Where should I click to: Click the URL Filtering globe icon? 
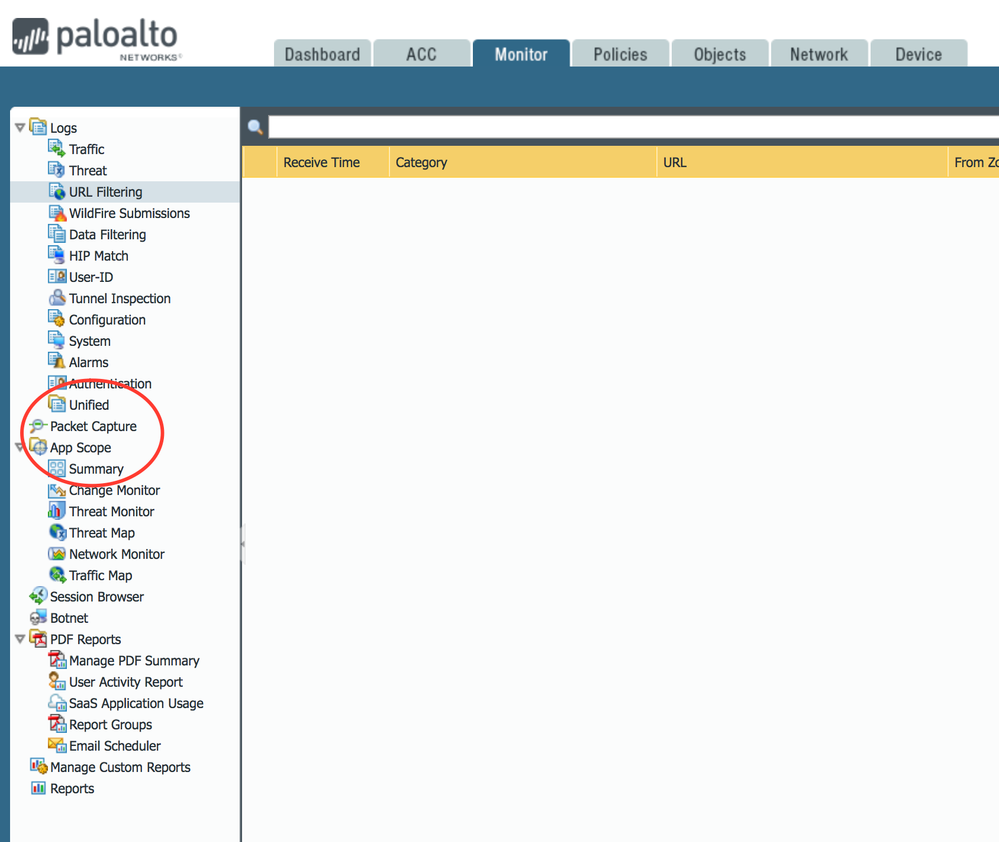coord(57,192)
